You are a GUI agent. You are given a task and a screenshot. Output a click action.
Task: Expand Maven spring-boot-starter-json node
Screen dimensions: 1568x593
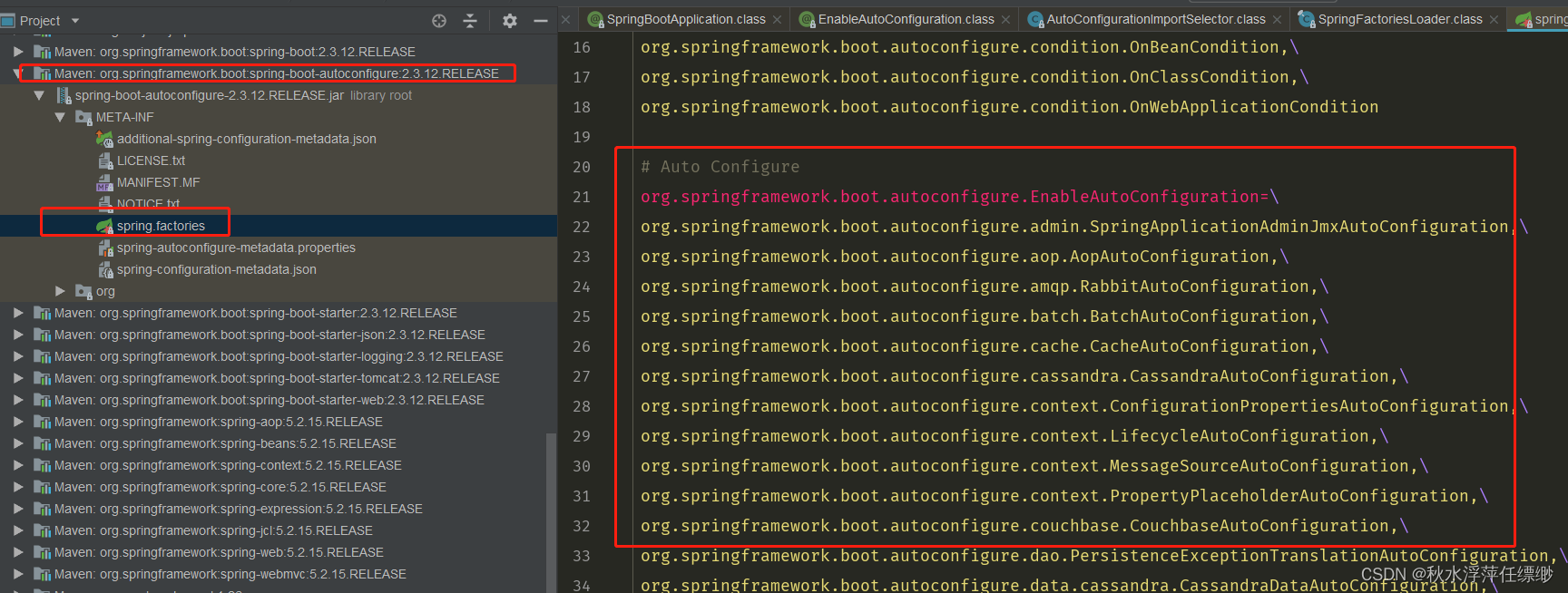click(18, 335)
